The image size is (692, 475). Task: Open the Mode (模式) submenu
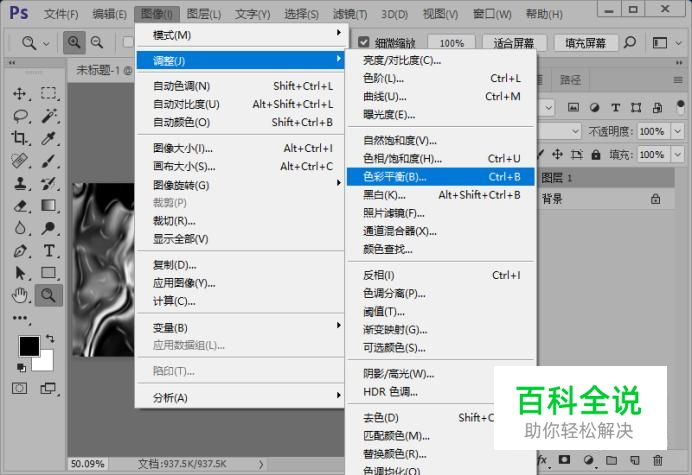coord(240,35)
